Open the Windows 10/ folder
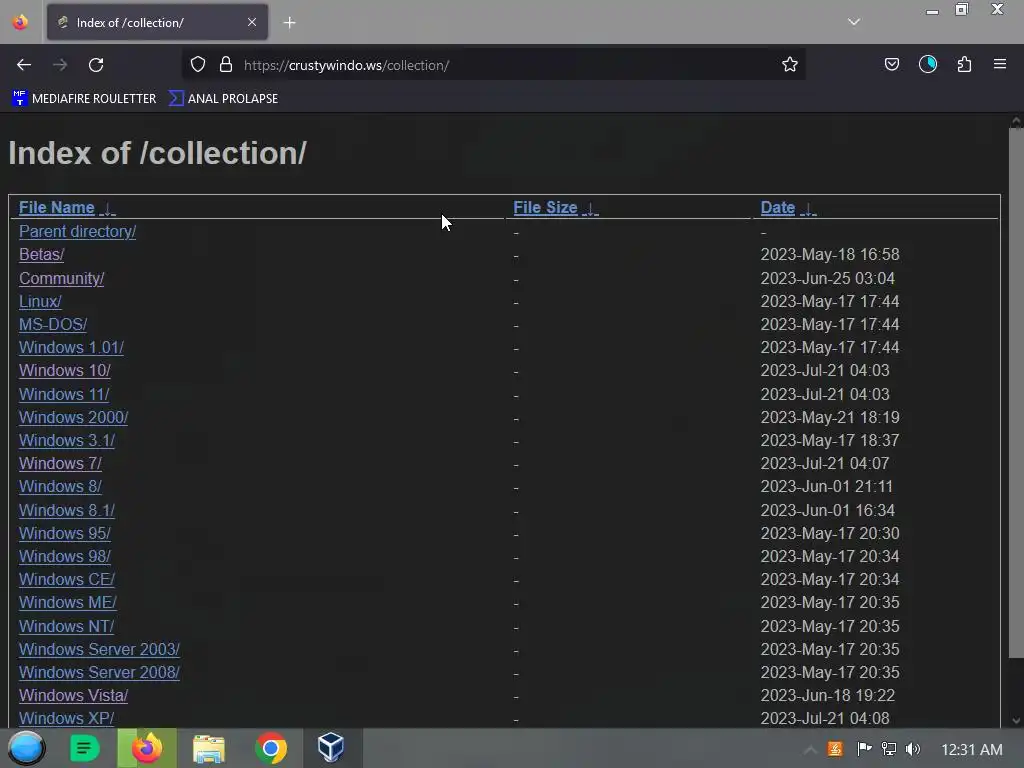The height and width of the screenshot is (768, 1024). click(x=65, y=370)
